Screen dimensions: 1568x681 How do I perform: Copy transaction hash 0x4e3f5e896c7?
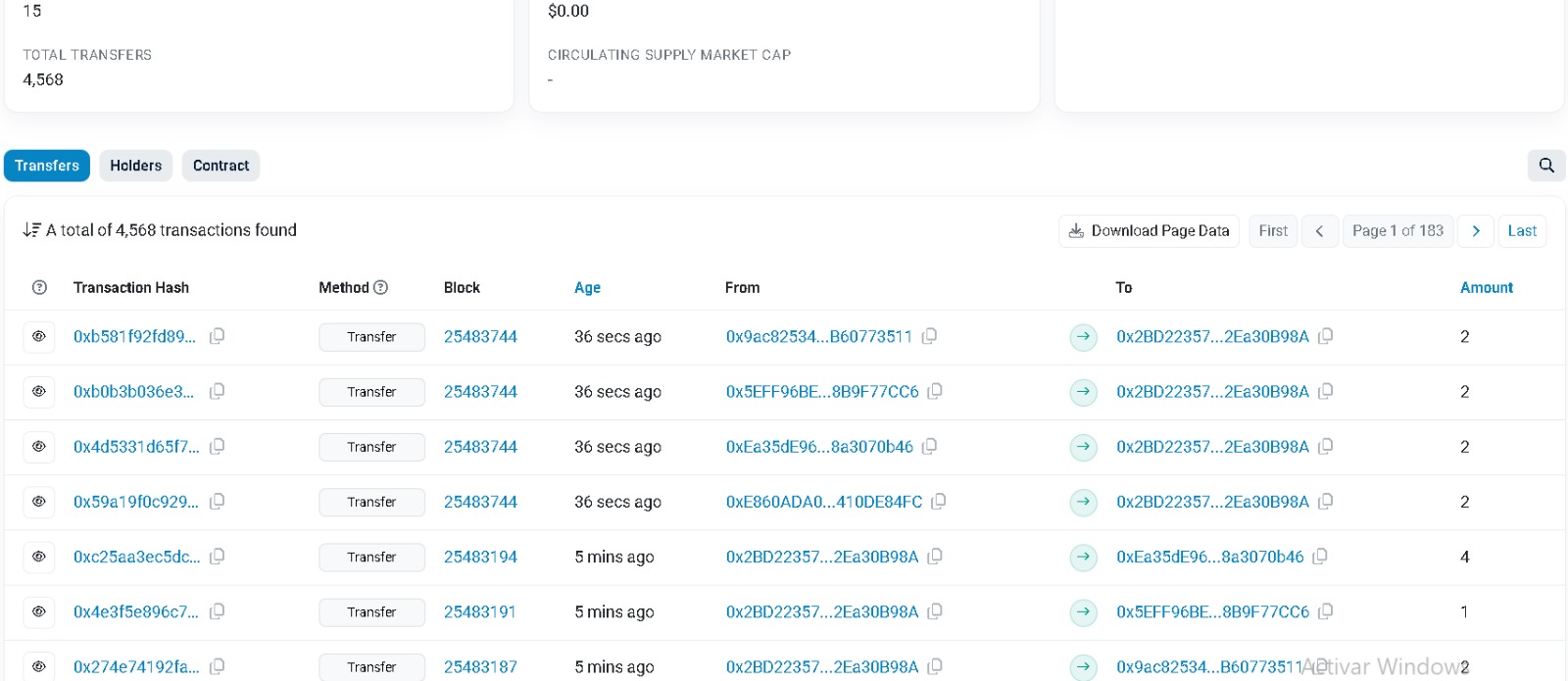click(218, 610)
